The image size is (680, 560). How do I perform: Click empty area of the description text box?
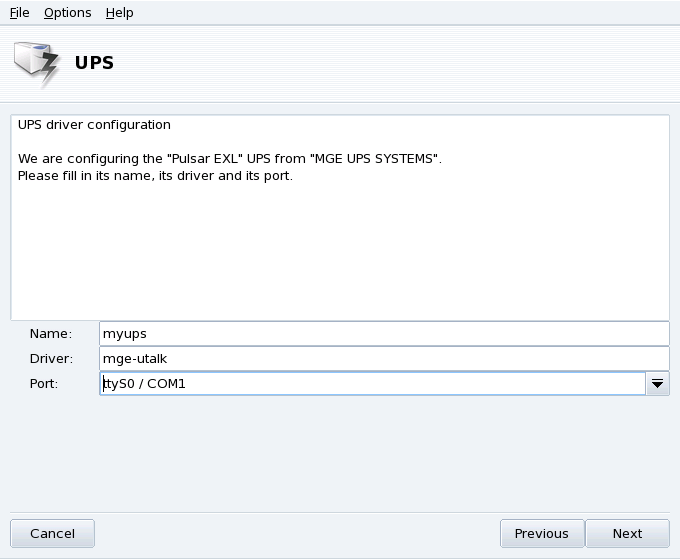pyautogui.click(x=340, y=260)
